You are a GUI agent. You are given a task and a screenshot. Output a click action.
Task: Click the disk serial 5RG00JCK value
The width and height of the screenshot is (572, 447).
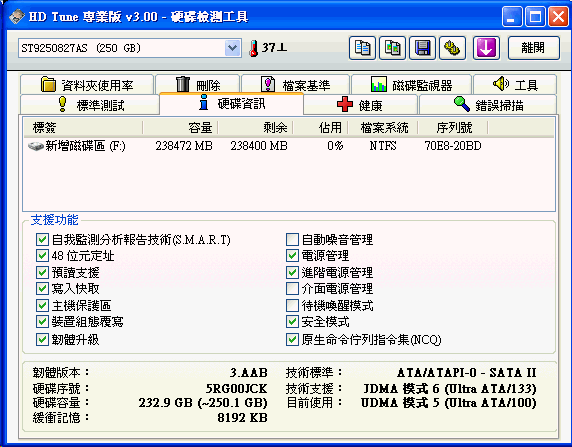(236, 388)
